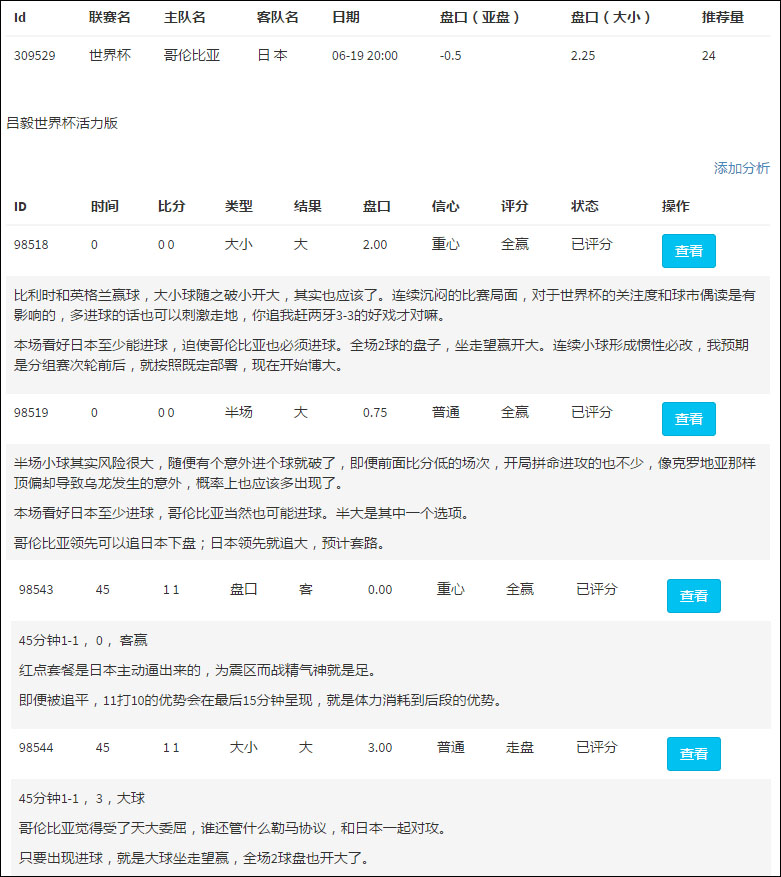
Task: Click the 吕毅世界杯活力版 title text
Action: click(62, 123)
